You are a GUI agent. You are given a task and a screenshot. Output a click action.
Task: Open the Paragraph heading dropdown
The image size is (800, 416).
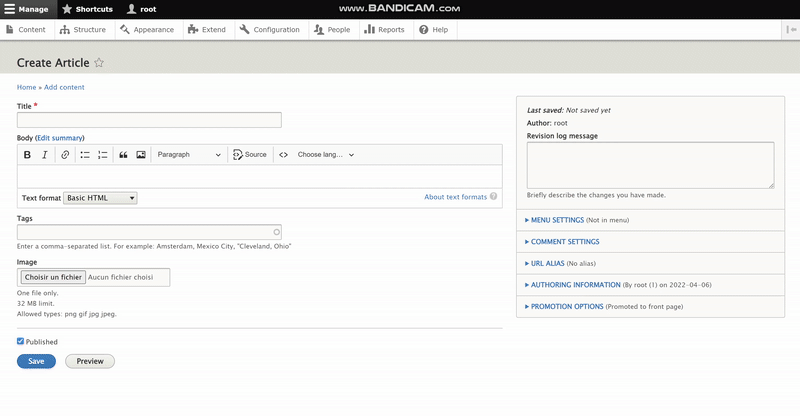[x=189, y=155]
